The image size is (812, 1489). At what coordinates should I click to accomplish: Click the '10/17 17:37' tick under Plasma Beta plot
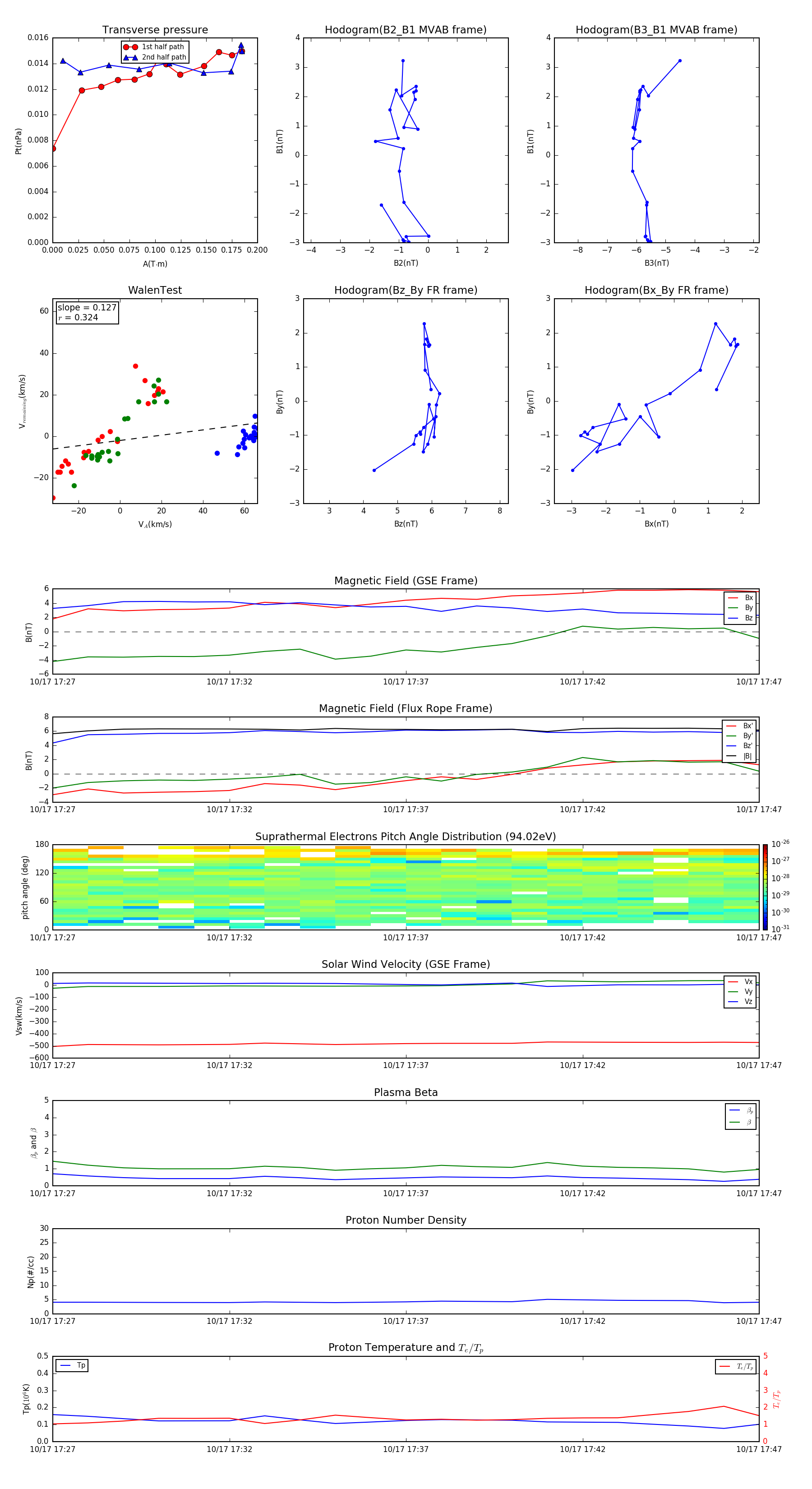tap(406, 1193)
